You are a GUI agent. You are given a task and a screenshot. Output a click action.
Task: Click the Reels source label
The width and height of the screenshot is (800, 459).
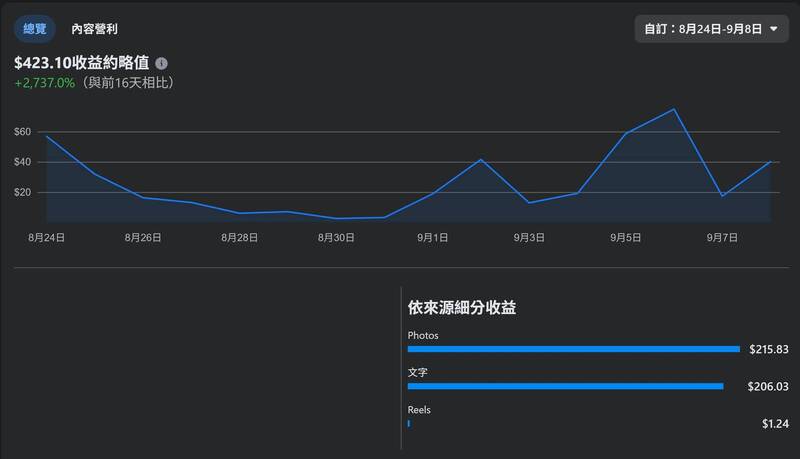tap(419, 410)
